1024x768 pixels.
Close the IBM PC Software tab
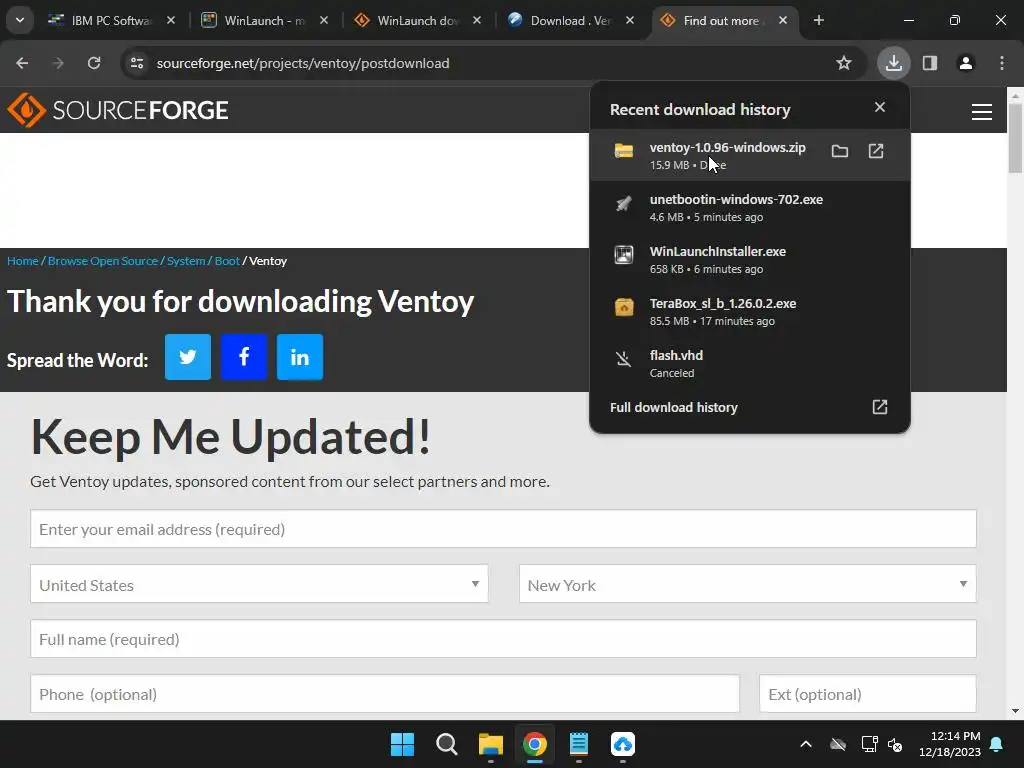(171, 21)
